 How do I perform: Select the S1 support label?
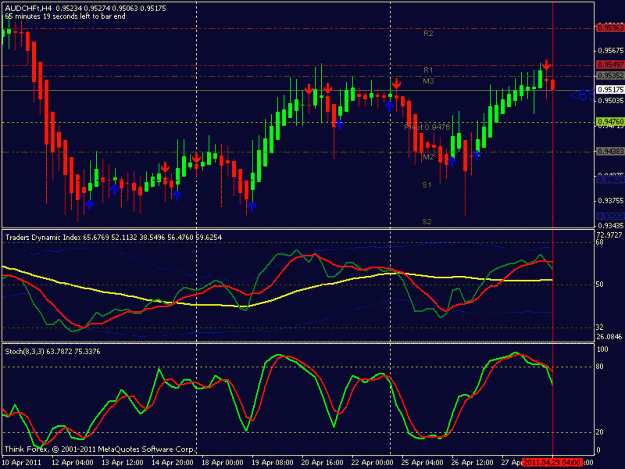[427, 185]
